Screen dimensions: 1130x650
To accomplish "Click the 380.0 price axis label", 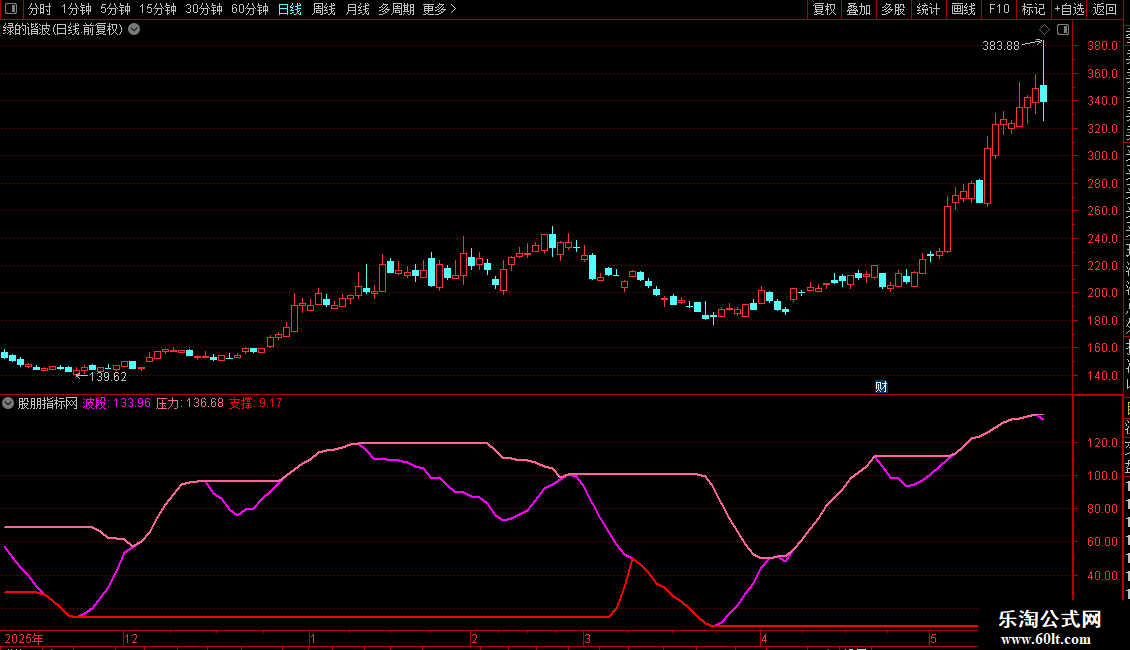I will coord(1103,45).
